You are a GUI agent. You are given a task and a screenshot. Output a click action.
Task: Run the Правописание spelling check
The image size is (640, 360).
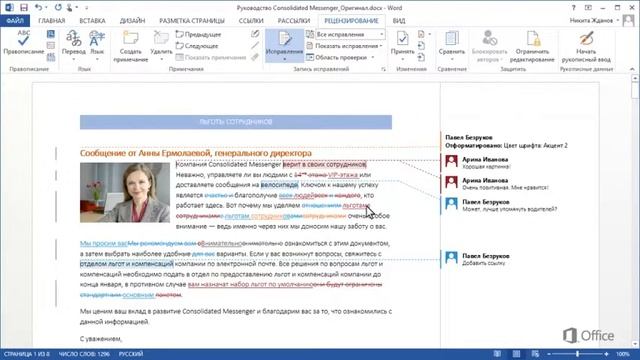pyautogui.click(x=23, y=42)
